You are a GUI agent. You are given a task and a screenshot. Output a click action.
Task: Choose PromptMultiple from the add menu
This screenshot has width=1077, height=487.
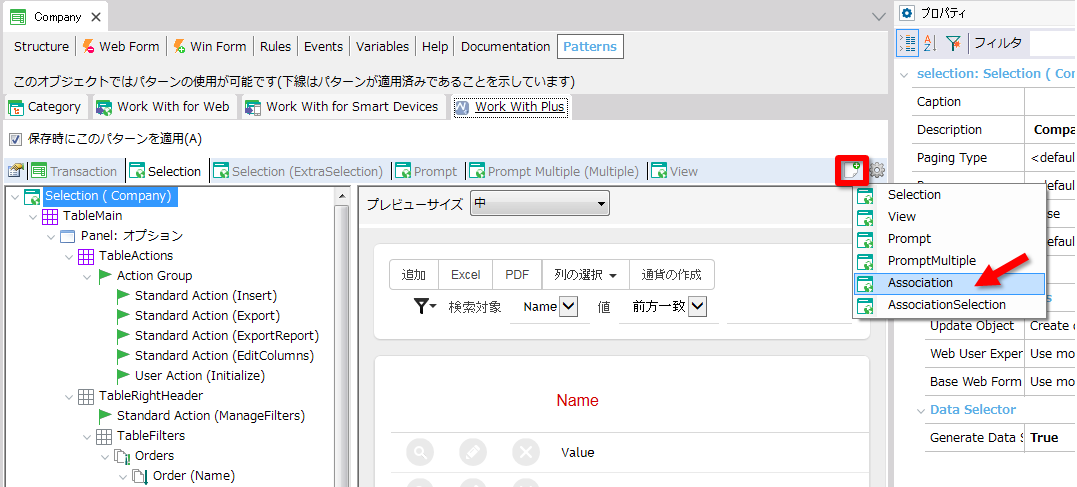pyautogui.click(x=949, y=260)
